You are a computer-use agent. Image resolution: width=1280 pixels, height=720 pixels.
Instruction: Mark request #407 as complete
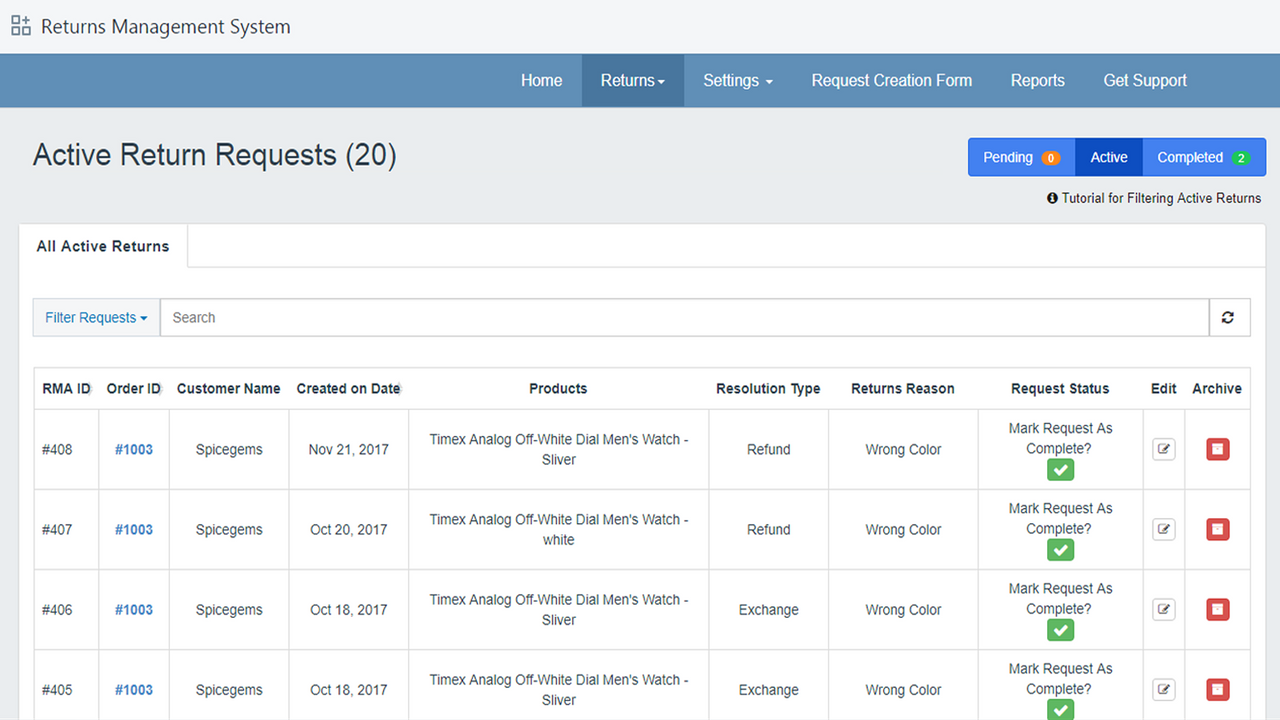click(1060, 549)
